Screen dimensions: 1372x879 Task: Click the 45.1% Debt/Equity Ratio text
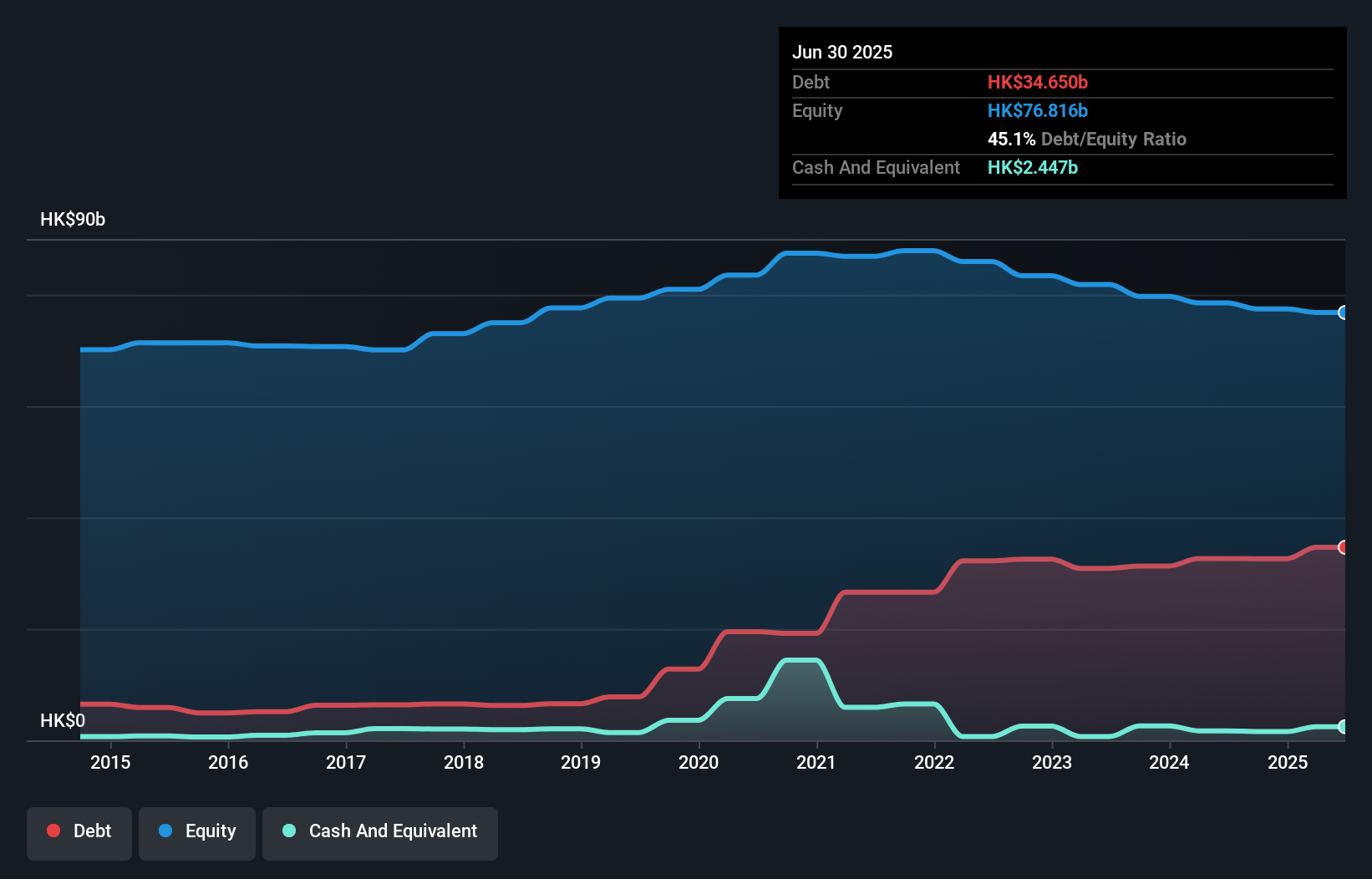click(1087, 139)
